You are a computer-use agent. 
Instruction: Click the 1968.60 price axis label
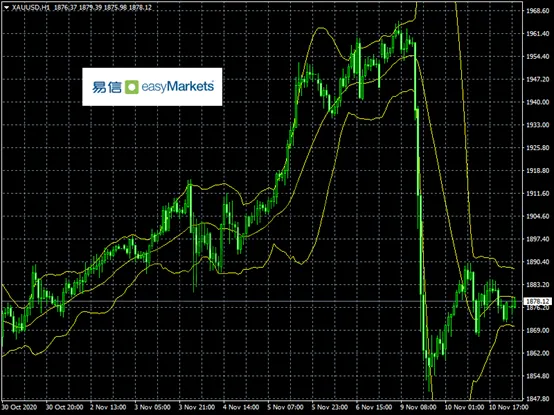point(538,11)
